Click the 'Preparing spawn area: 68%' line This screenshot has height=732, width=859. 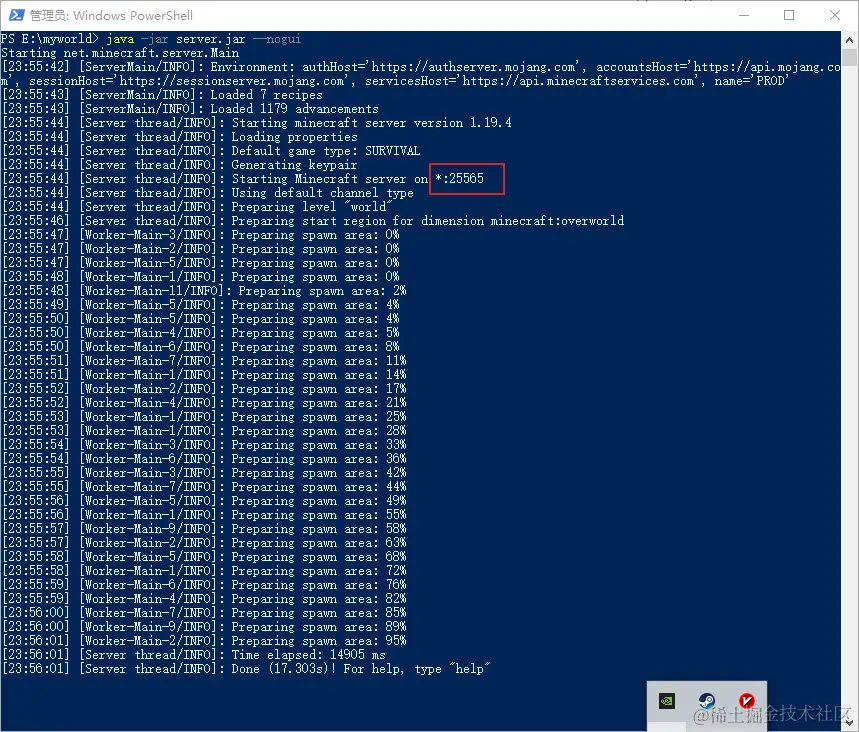click(x=204, y=557)
